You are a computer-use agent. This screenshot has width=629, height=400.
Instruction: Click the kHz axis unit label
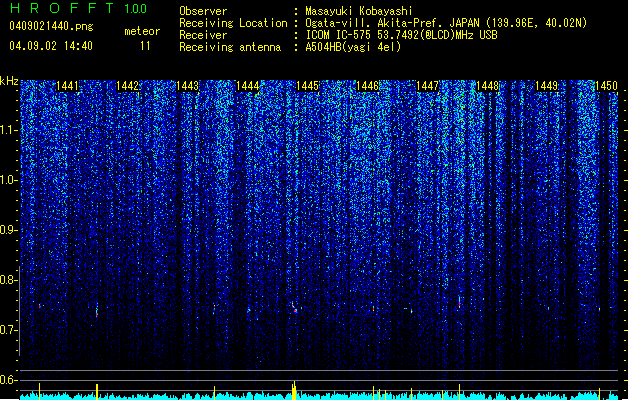coord(9,81)
